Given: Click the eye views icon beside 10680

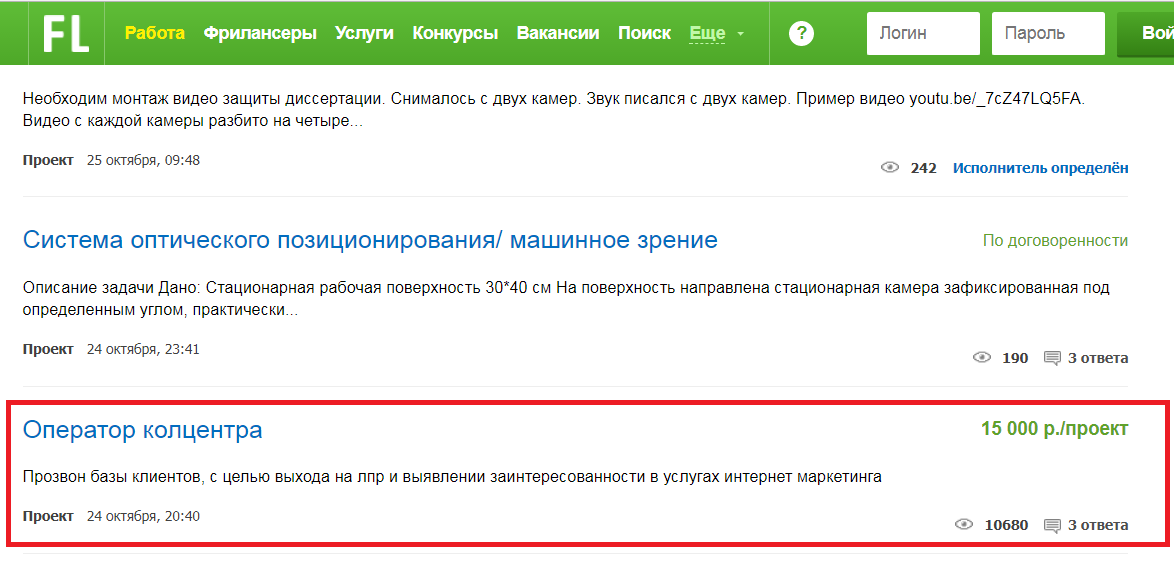Looking at the screenshot, I should [964, 525].
